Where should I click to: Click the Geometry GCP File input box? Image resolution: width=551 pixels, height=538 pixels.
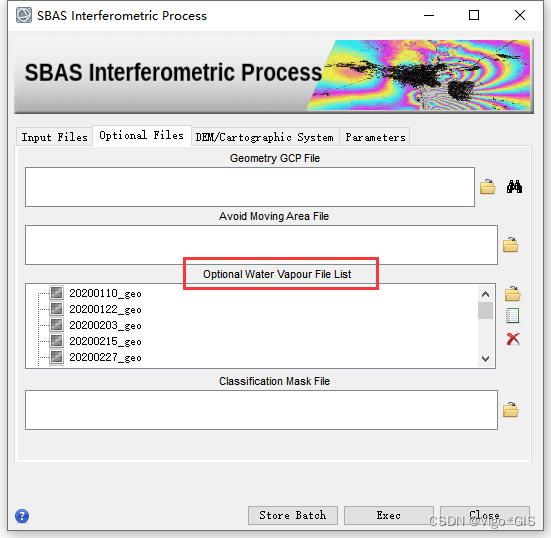click(x=250, y=187)
